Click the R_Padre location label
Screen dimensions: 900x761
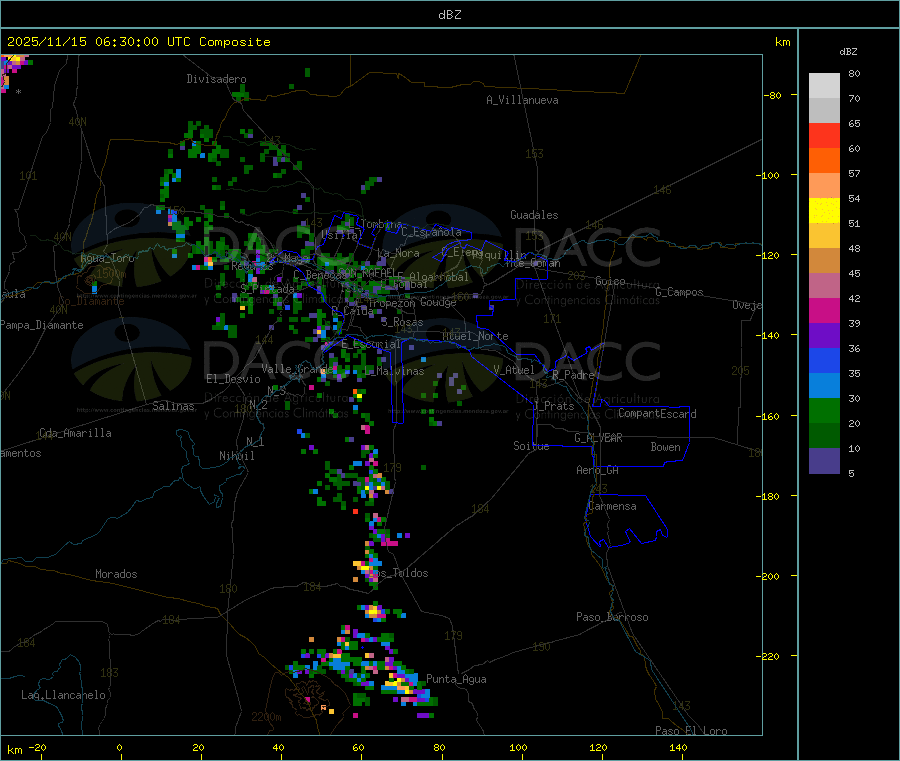(573, 375)
